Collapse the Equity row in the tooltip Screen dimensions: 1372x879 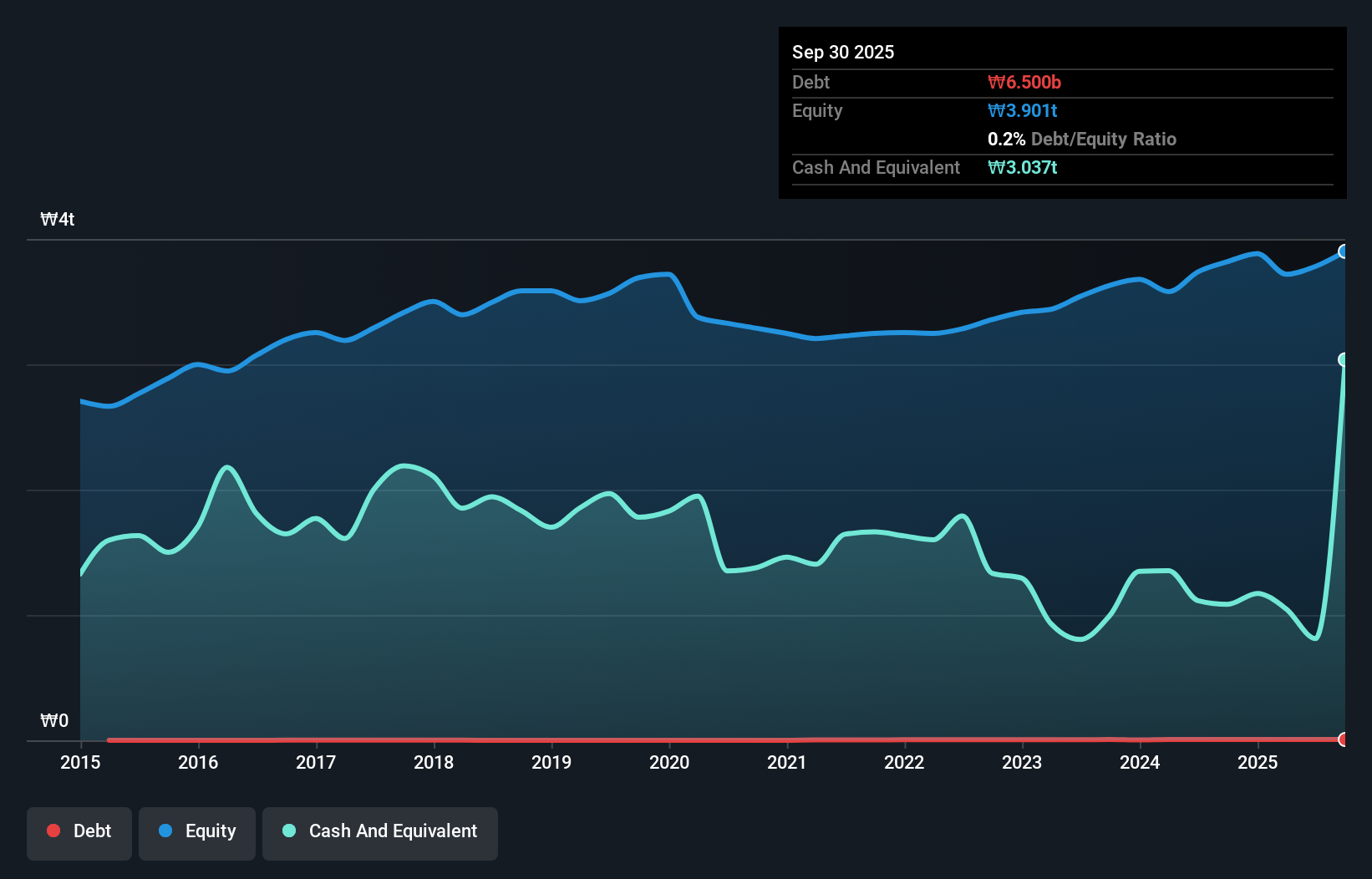(x=816, y=110)
